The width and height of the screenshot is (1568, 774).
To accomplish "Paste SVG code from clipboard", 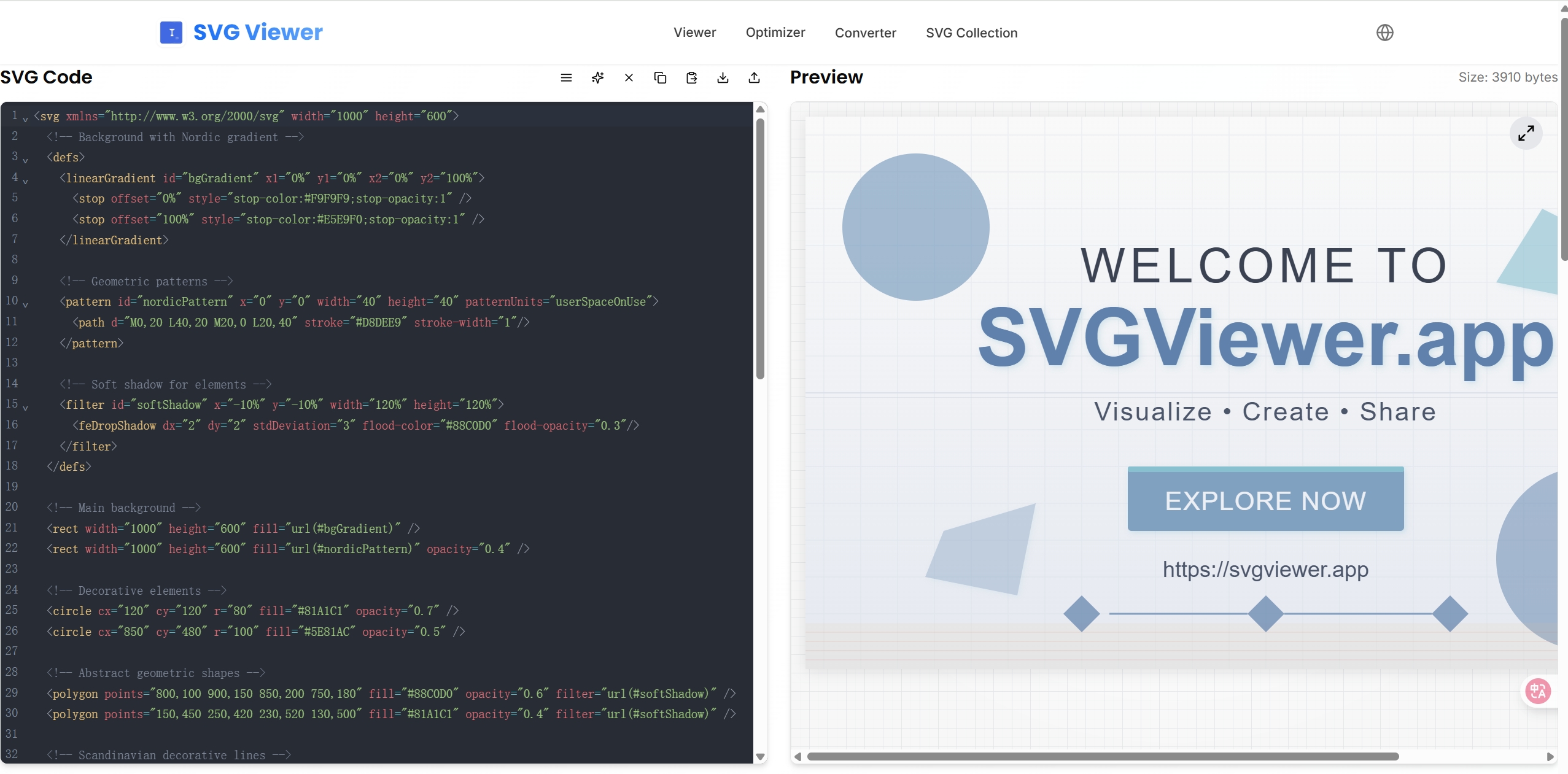I will [691, 77].
